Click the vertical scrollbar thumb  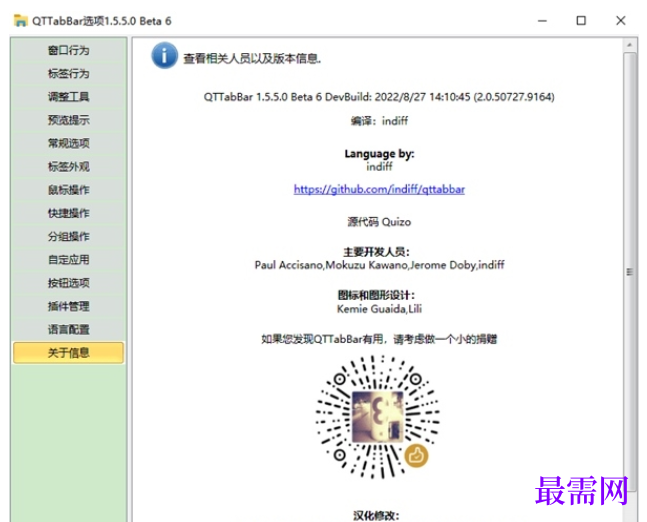(x=629, y=272)
